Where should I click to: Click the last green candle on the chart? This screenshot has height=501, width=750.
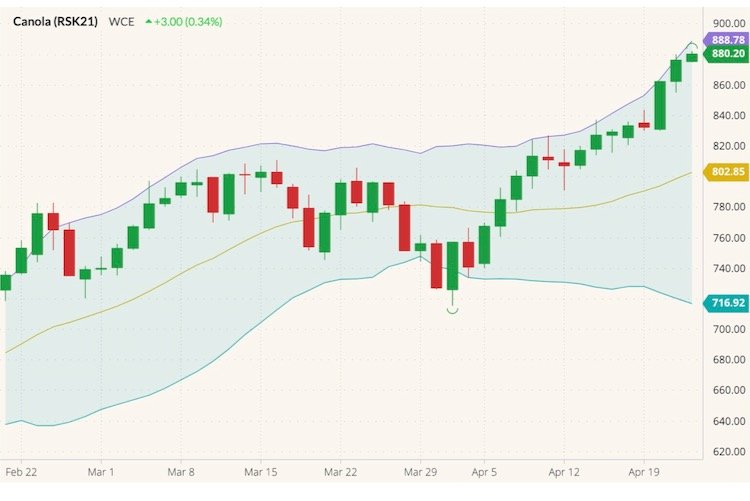pyautogui.click(x=691, y=57)
